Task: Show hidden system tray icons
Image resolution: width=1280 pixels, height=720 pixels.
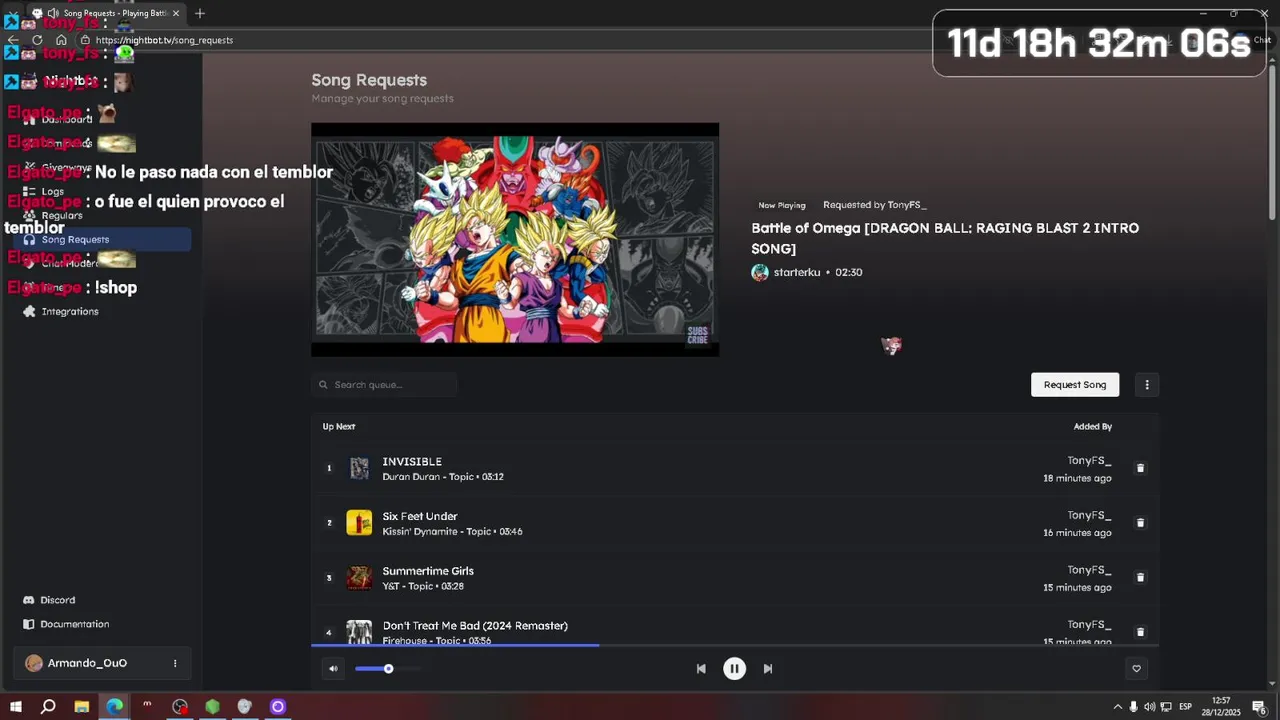Action: (x=1118, y=707)
